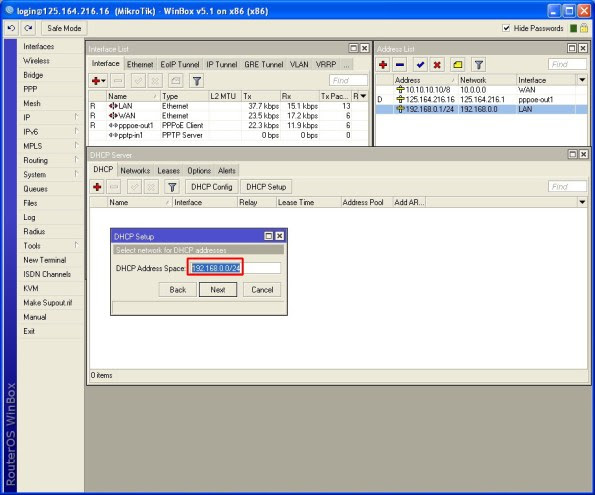Open DHCP Server columns dropdown arrow

582,202
